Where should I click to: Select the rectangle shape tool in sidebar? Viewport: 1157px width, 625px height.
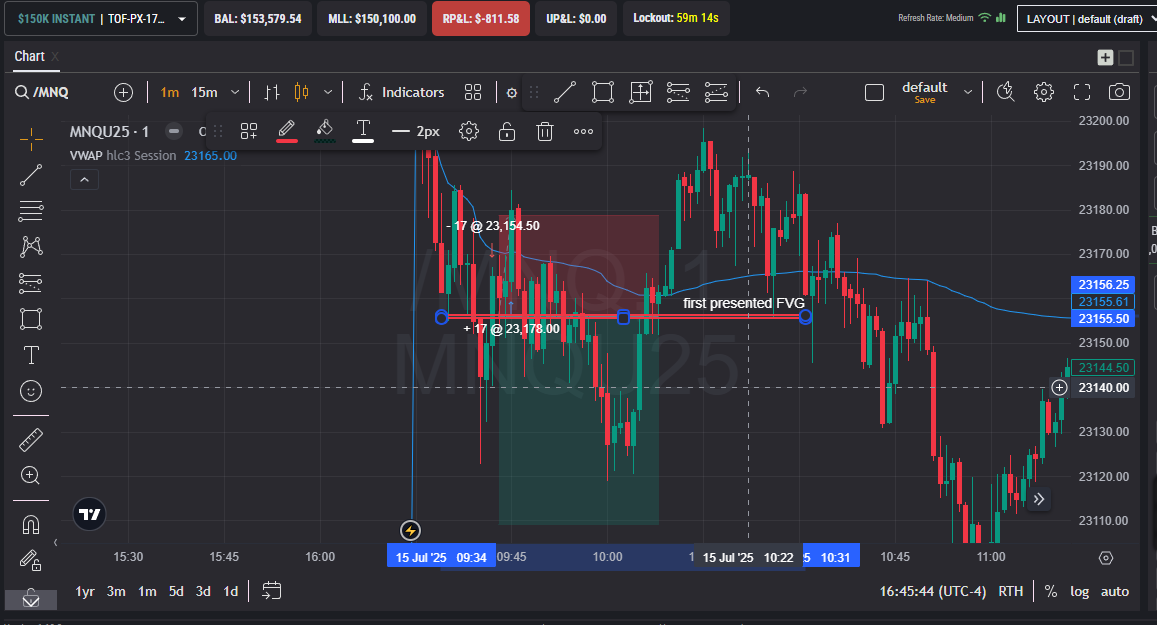tap(31, 319)
